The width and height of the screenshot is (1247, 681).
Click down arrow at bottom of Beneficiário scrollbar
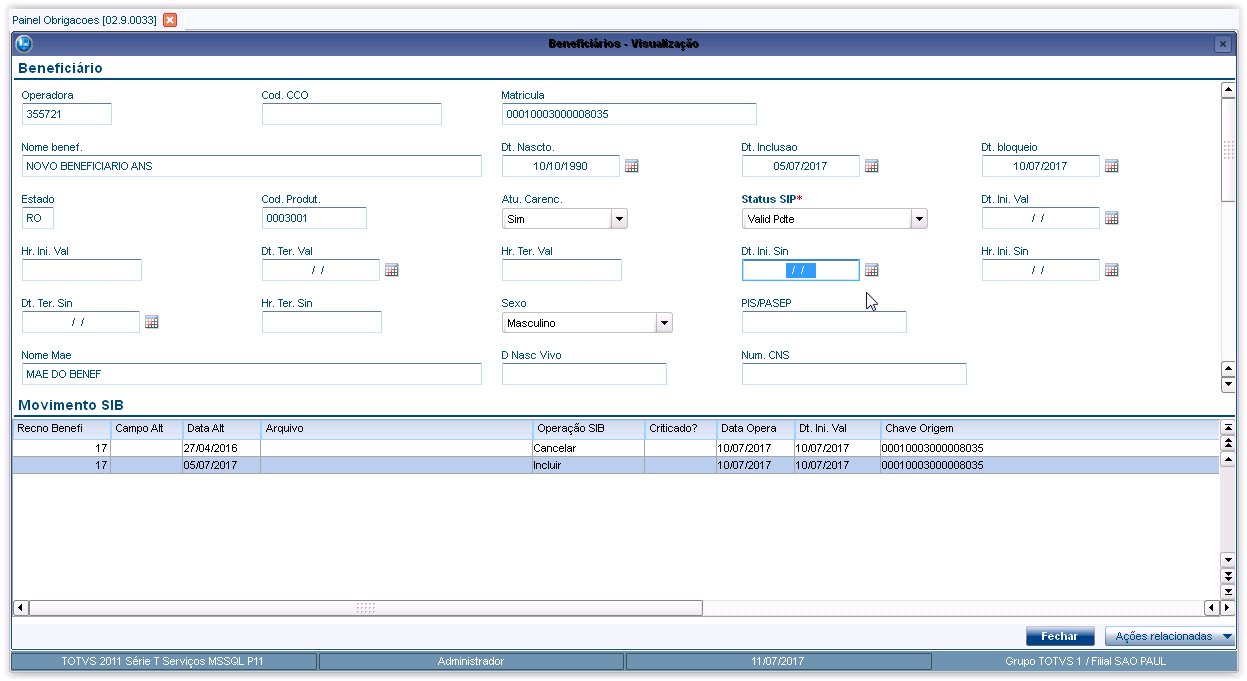(1228, 385)
